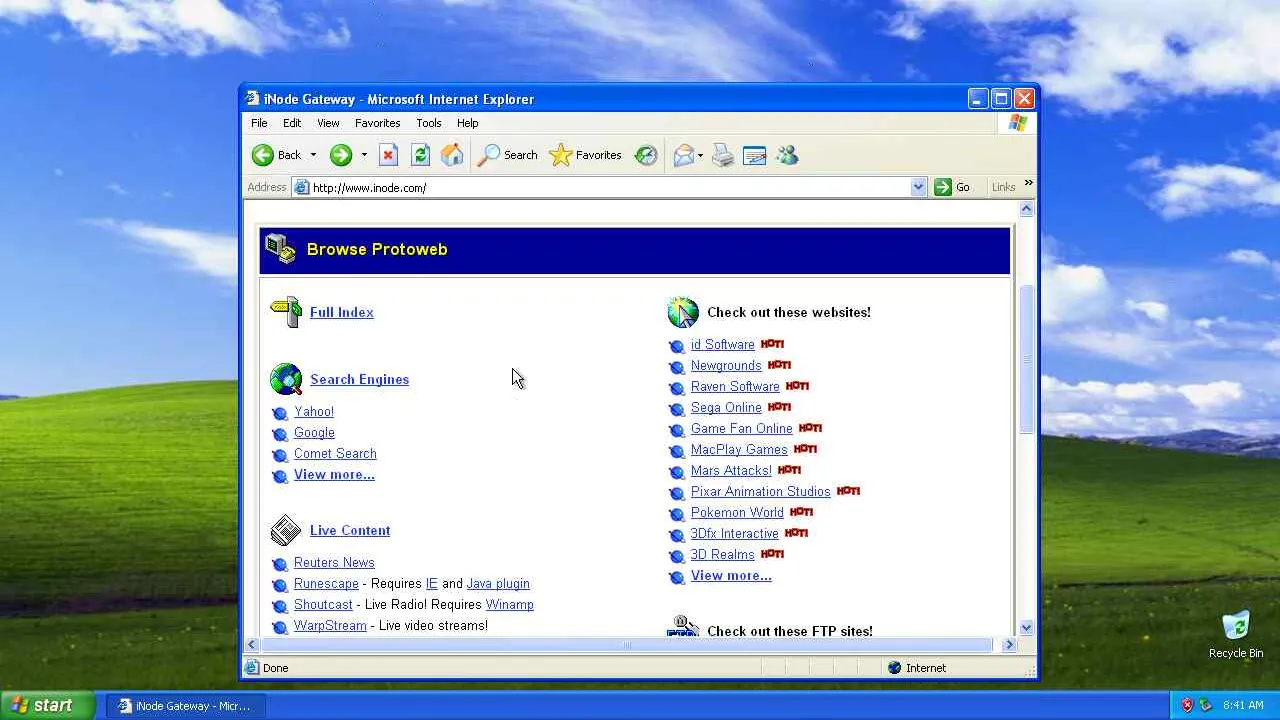Click into the Address bar URL field
This screenshot has height=720, width=1280.
(610, 187)
